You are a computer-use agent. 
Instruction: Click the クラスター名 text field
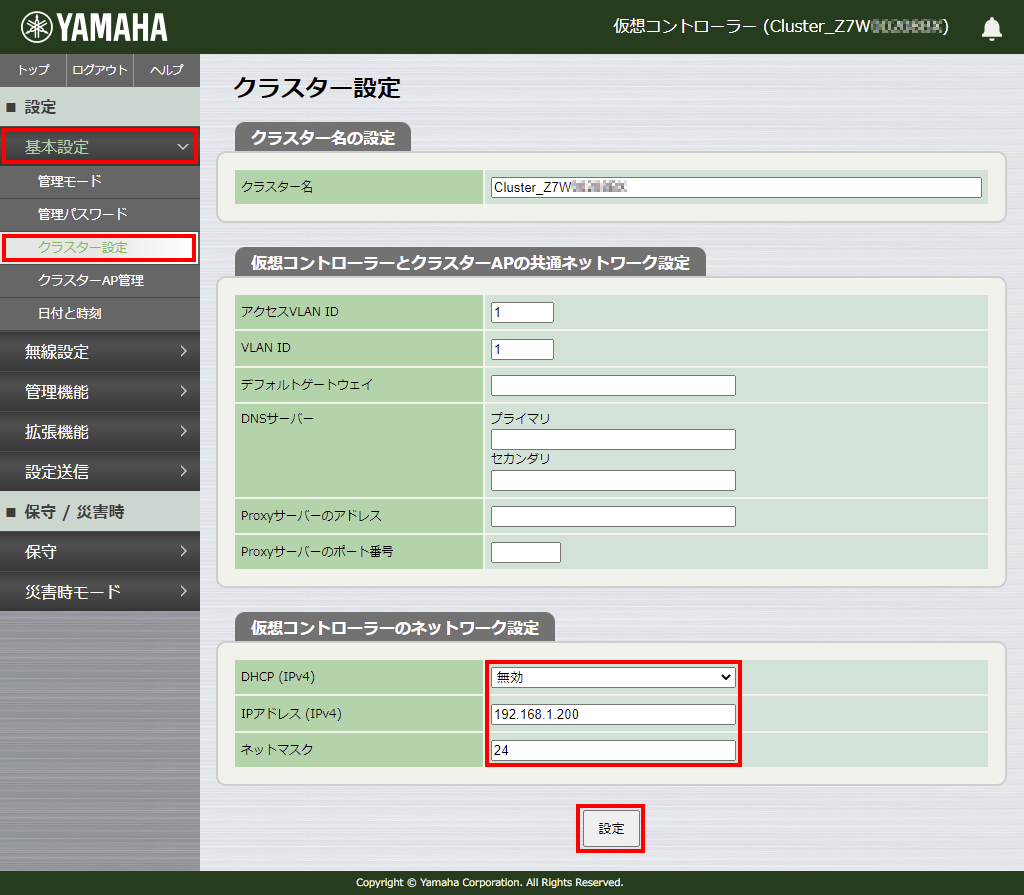coord(735,188)
